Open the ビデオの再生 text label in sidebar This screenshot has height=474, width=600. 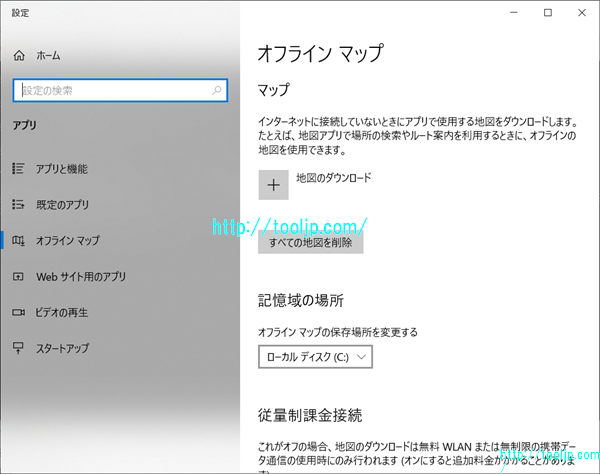[62, 312]
